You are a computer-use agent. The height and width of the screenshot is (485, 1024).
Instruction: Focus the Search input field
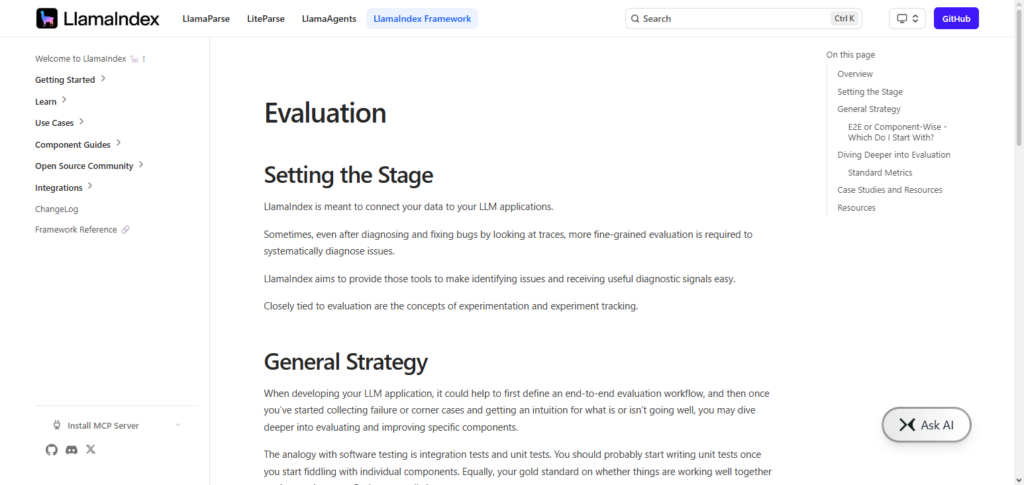coord(743,19)
